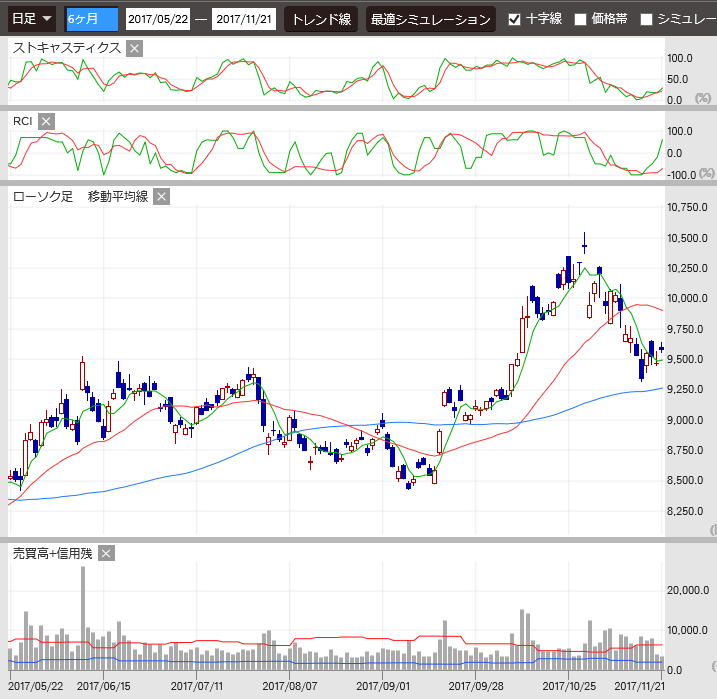The width and height of the screenshot is (717, 699).
Task: Click the end date field 2017/11/21
Action: point(244,19)
